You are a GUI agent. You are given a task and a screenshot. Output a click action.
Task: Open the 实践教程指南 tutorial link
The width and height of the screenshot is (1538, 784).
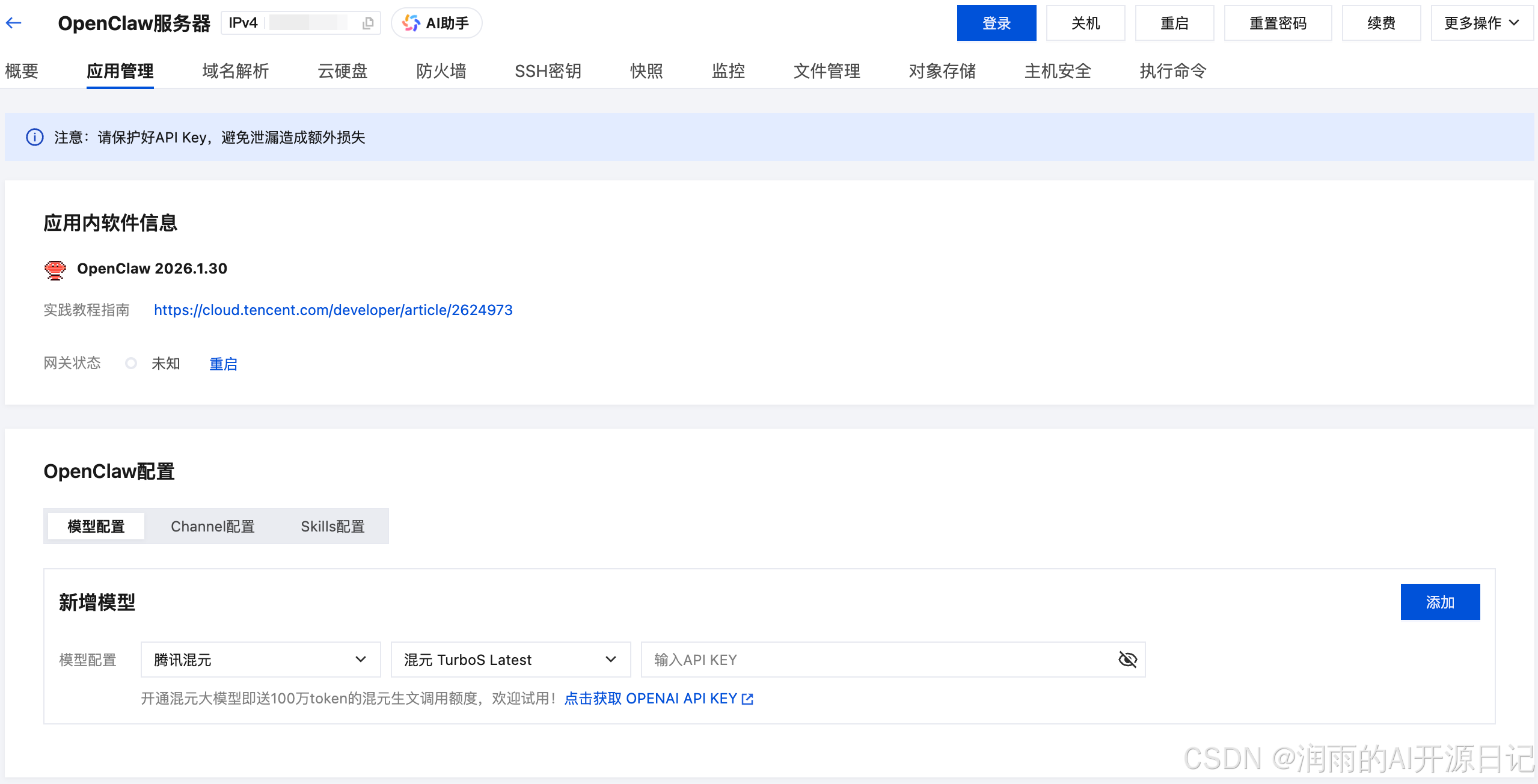tap(332, 310)
